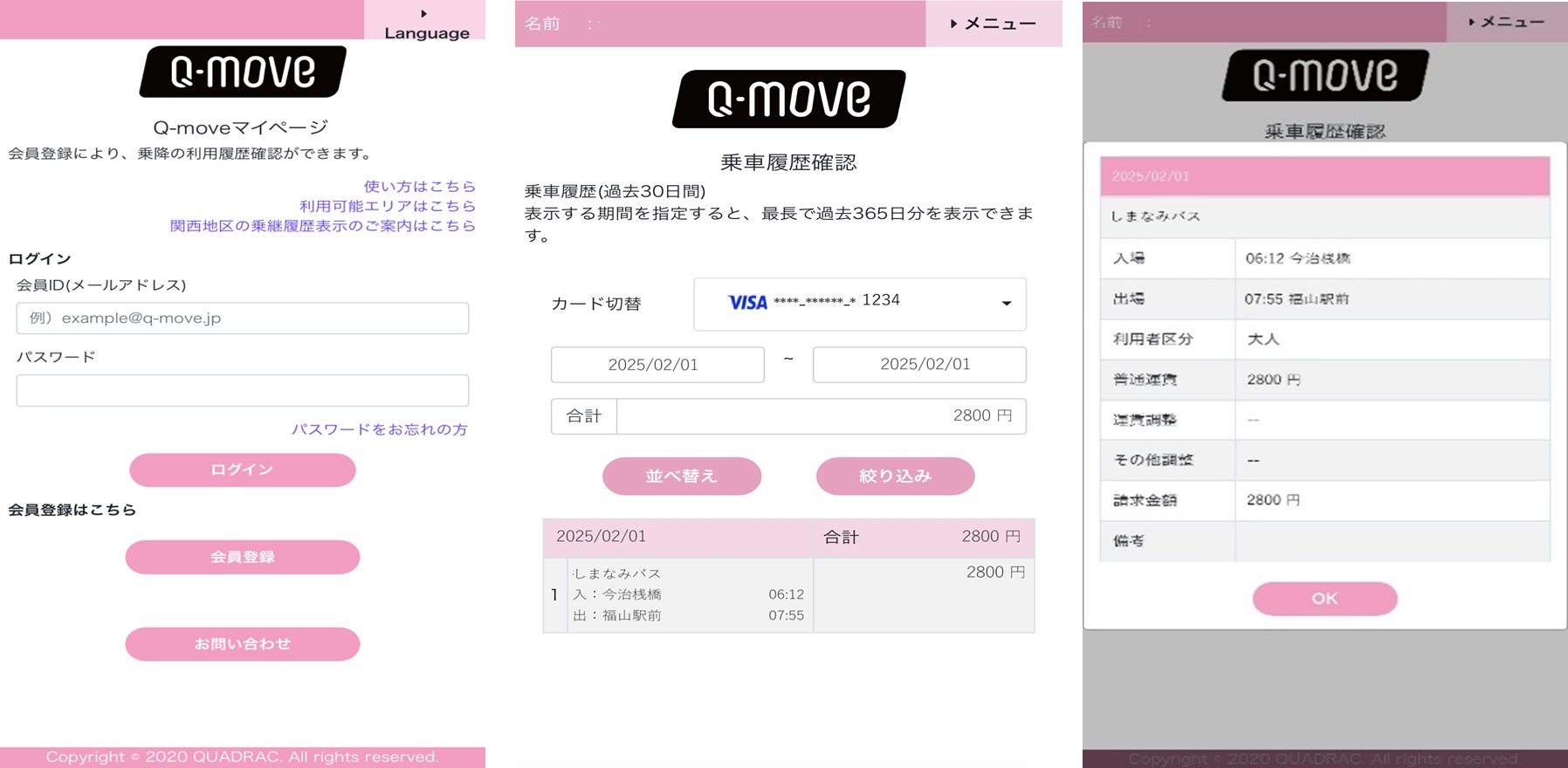Click 07:55 福山駅前 exit value in dialog
Viewport: 1568px width, 768px height.
[1296, 299]
